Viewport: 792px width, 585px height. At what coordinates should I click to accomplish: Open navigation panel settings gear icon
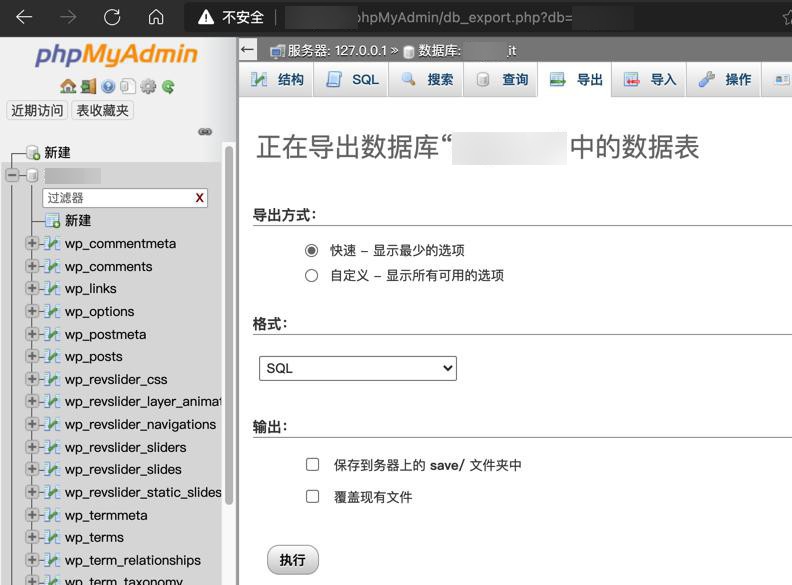tap(148, 86)
